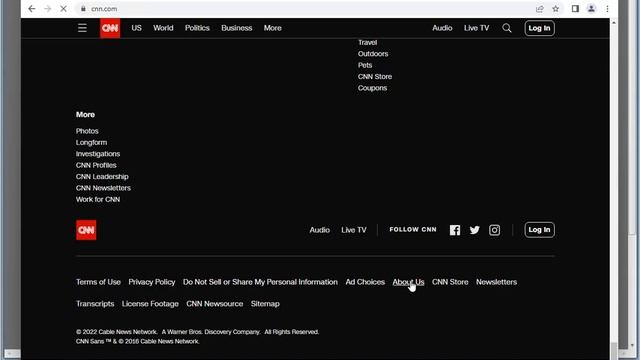
Task: Click the CNN logo in the footer
Action: (x=86, y=230)
